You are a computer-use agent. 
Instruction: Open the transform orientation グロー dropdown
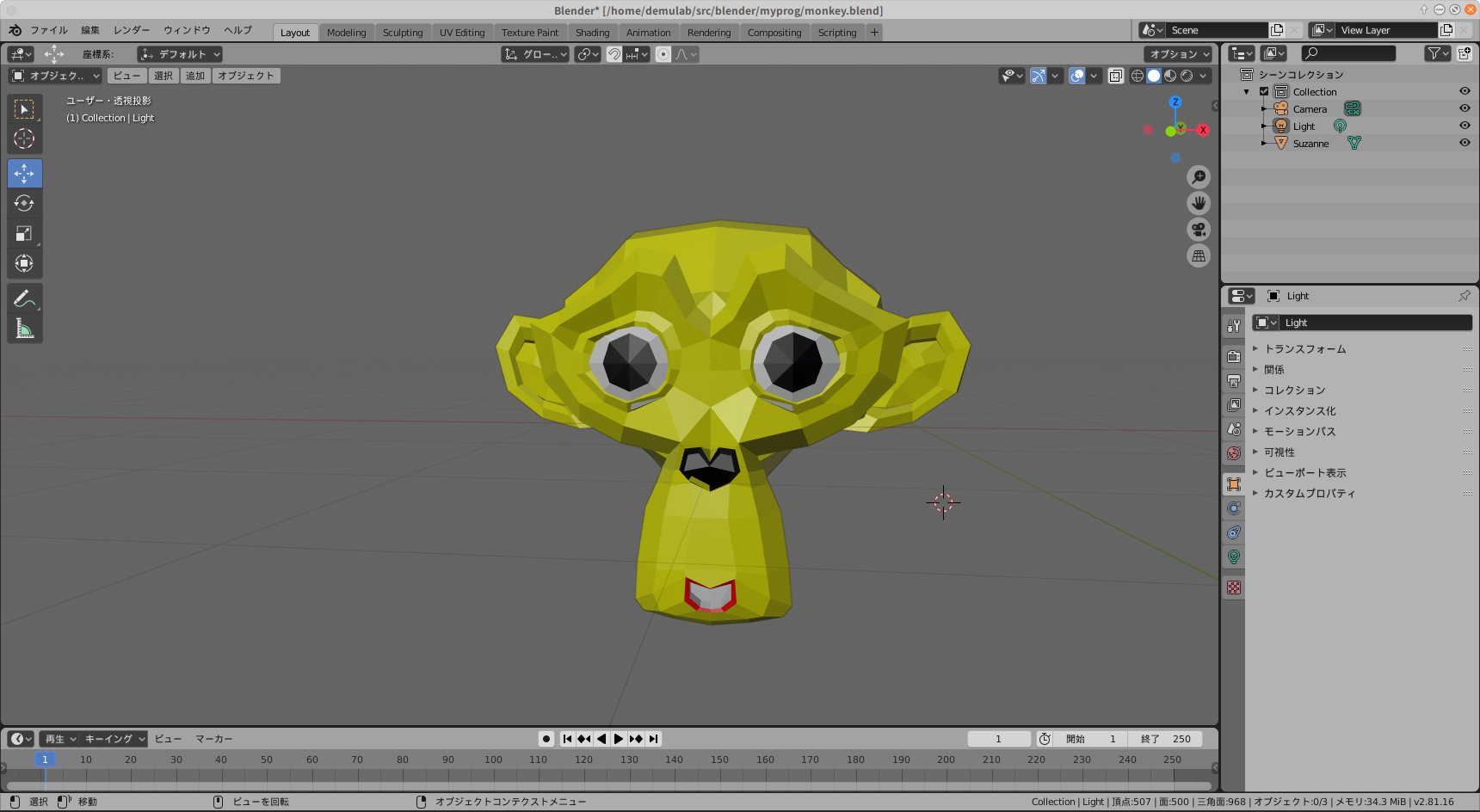click(535, 54)
